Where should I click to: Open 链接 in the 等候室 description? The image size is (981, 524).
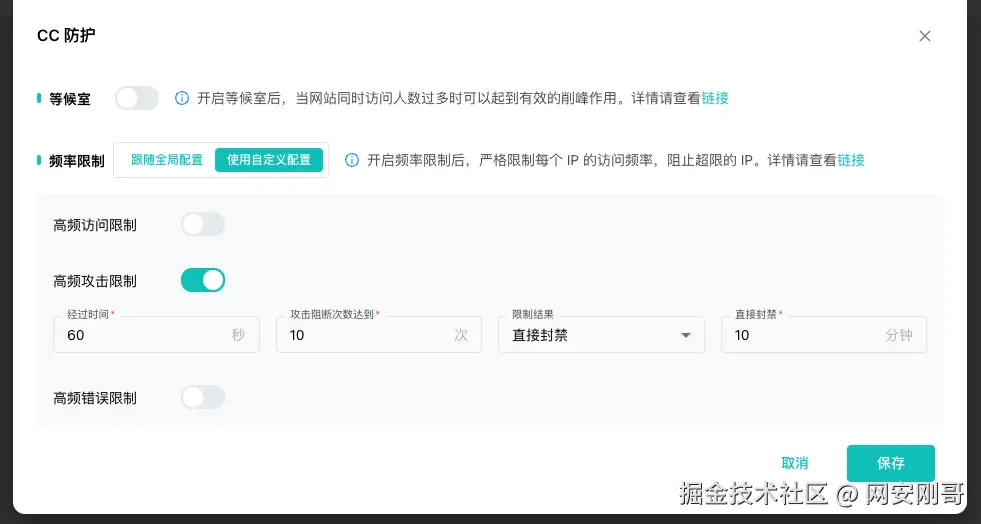pos(714,98)
